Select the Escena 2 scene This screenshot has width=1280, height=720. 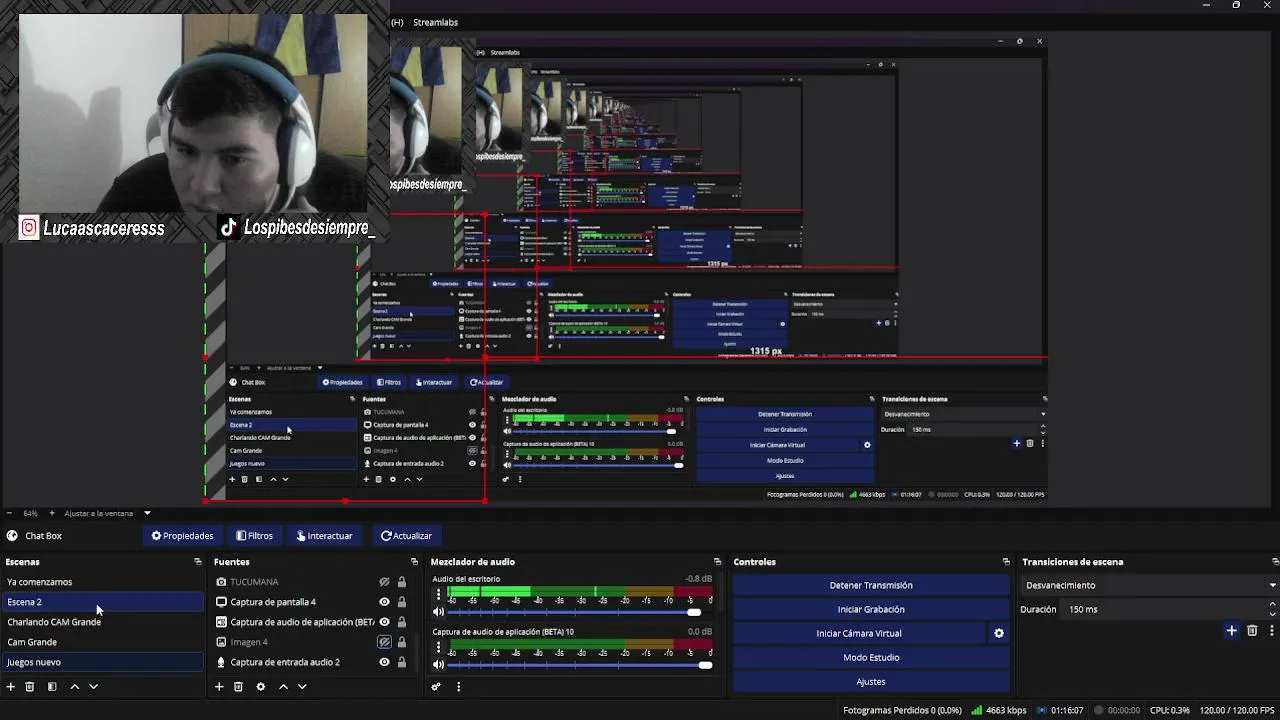click(102, 602)
